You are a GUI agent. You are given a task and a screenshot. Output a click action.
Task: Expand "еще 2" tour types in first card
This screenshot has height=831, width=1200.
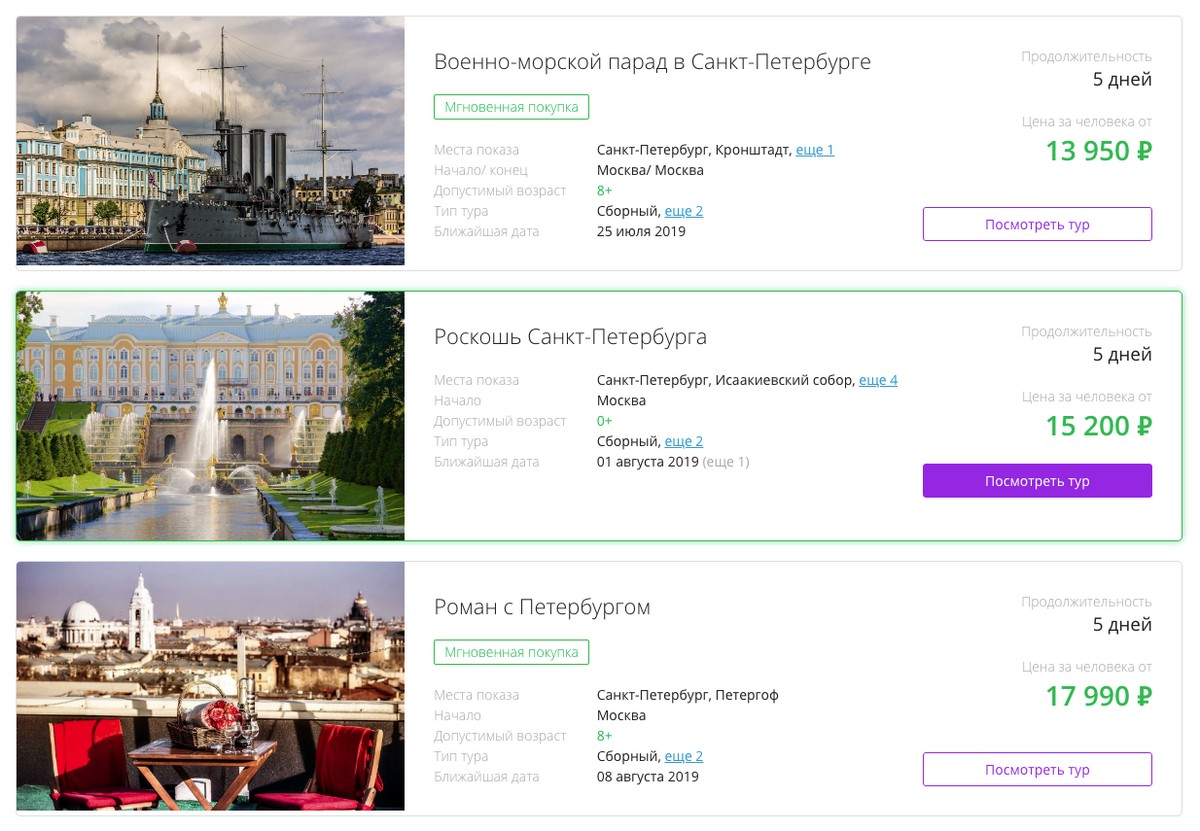684,211
